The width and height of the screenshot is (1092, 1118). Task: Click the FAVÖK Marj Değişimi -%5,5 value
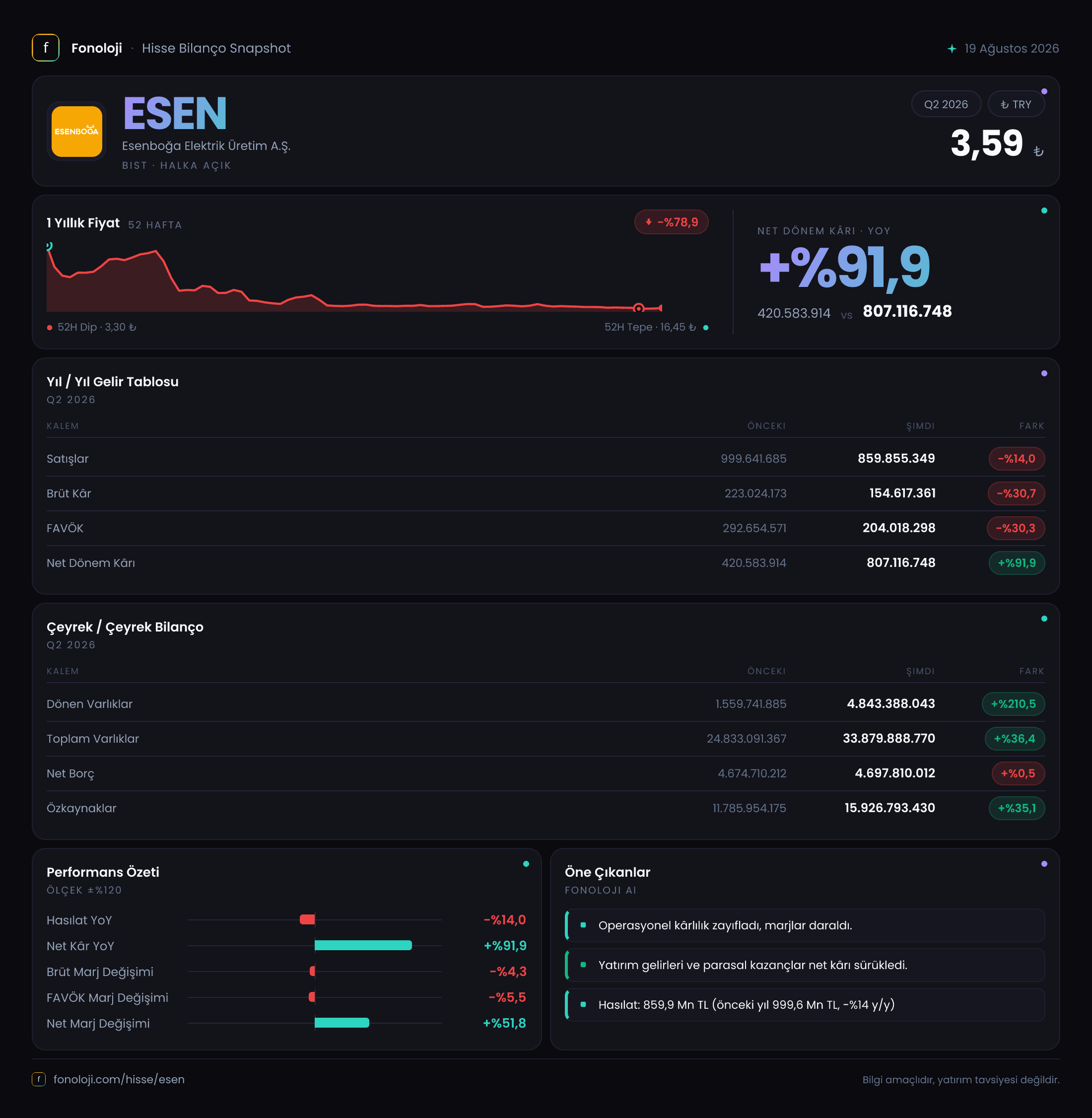507,997
